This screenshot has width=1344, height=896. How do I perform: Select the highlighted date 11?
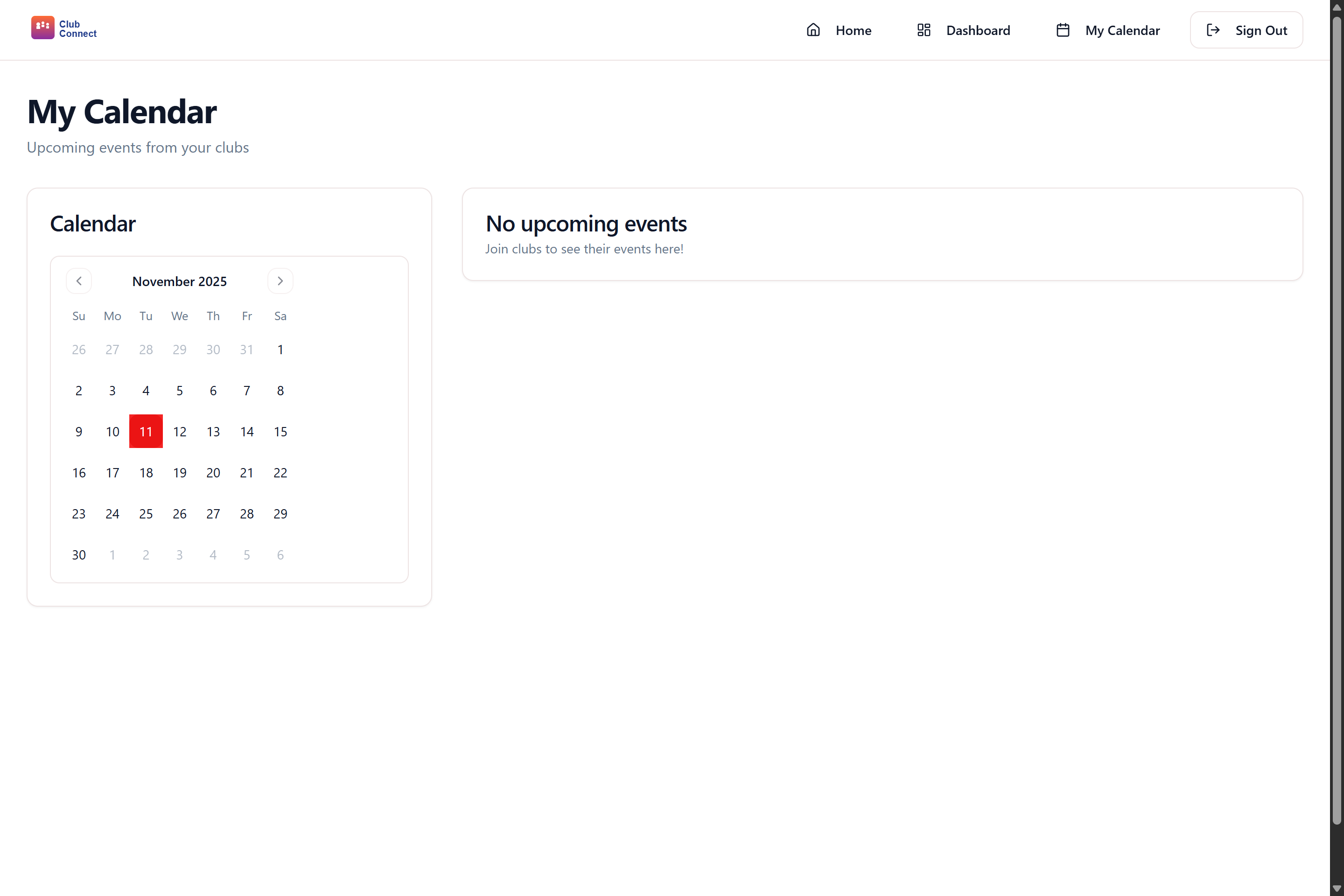click(146, 431)
